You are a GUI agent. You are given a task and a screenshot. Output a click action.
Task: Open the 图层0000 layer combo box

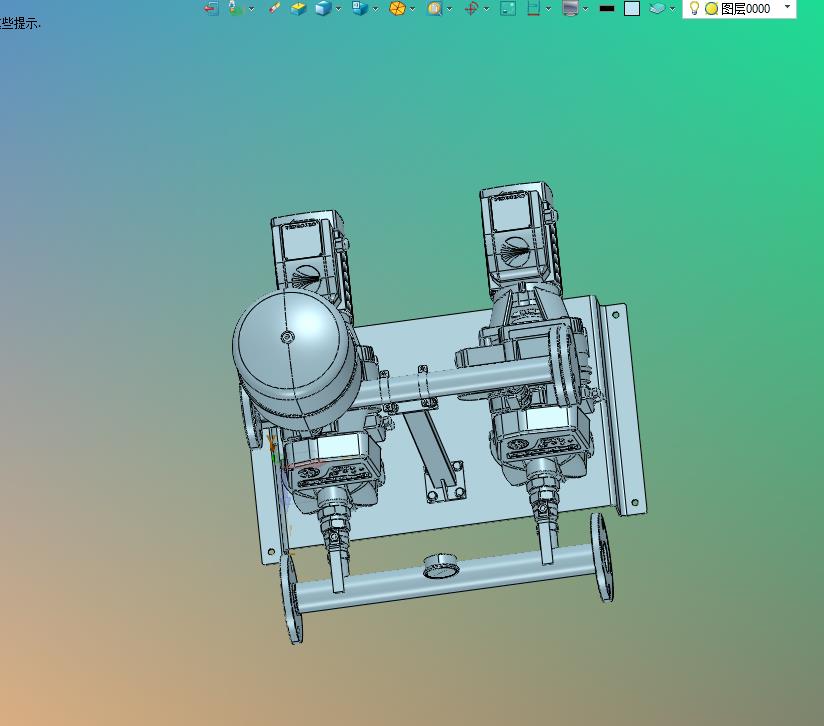click(739, 8)
